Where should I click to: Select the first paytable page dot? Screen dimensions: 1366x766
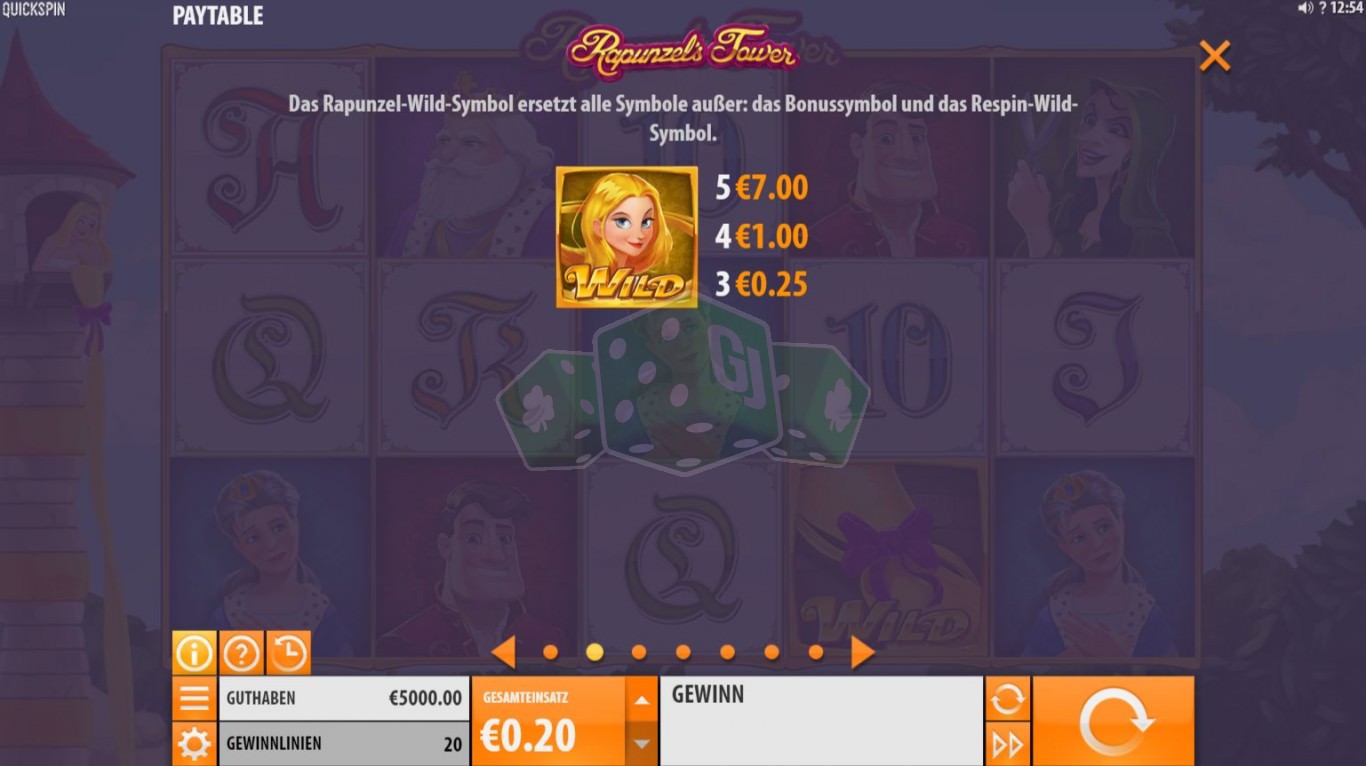click(x=550, y=652)
